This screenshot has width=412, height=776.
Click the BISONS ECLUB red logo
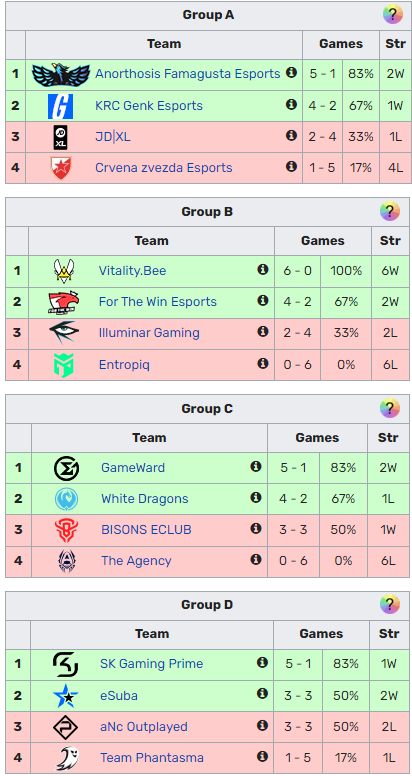pyautogui.click(x=66, y=530)
